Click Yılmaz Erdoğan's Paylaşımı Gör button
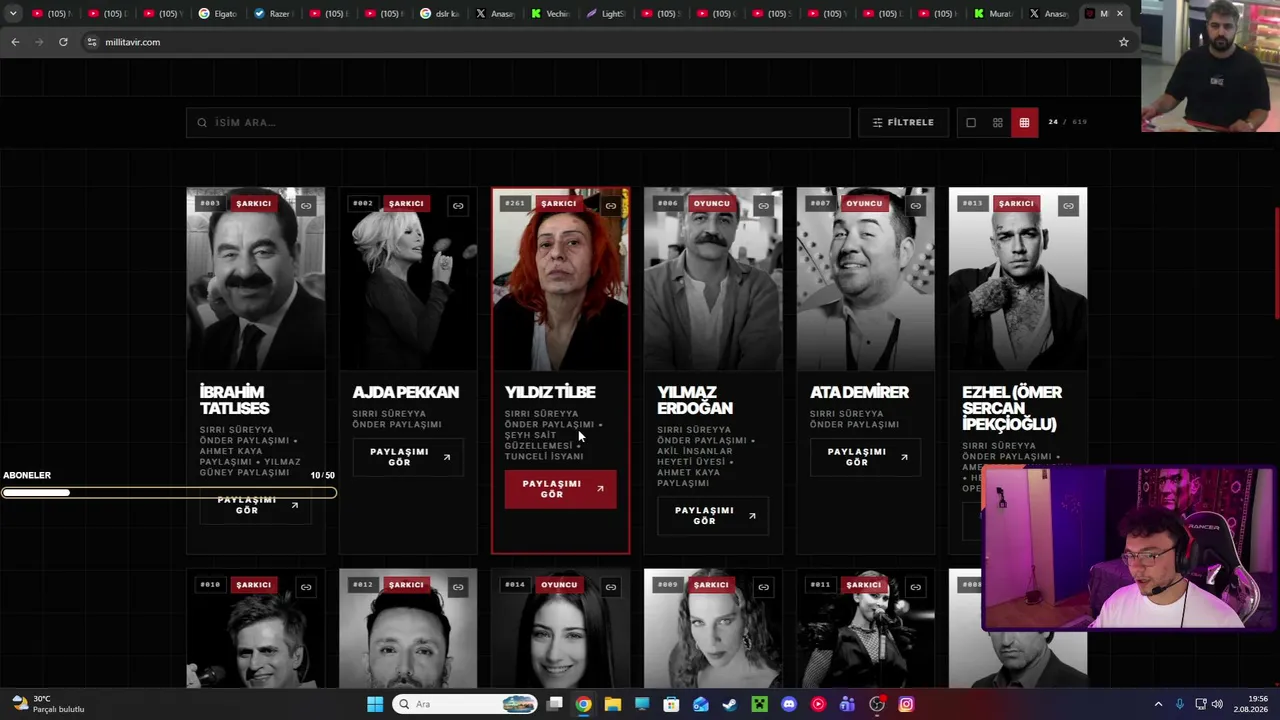 pos(713,516)
